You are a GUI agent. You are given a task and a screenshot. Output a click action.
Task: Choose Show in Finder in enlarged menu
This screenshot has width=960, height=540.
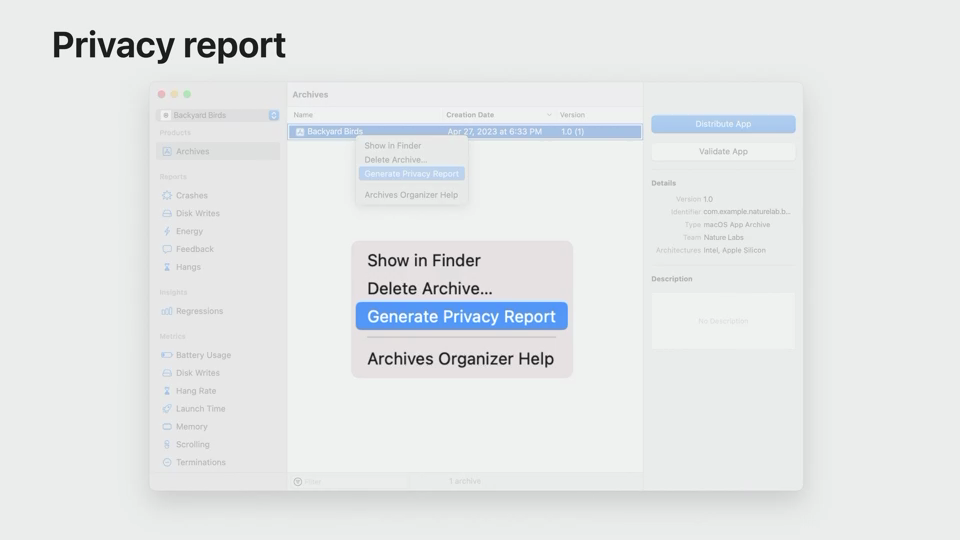click(x=424, y=260)
